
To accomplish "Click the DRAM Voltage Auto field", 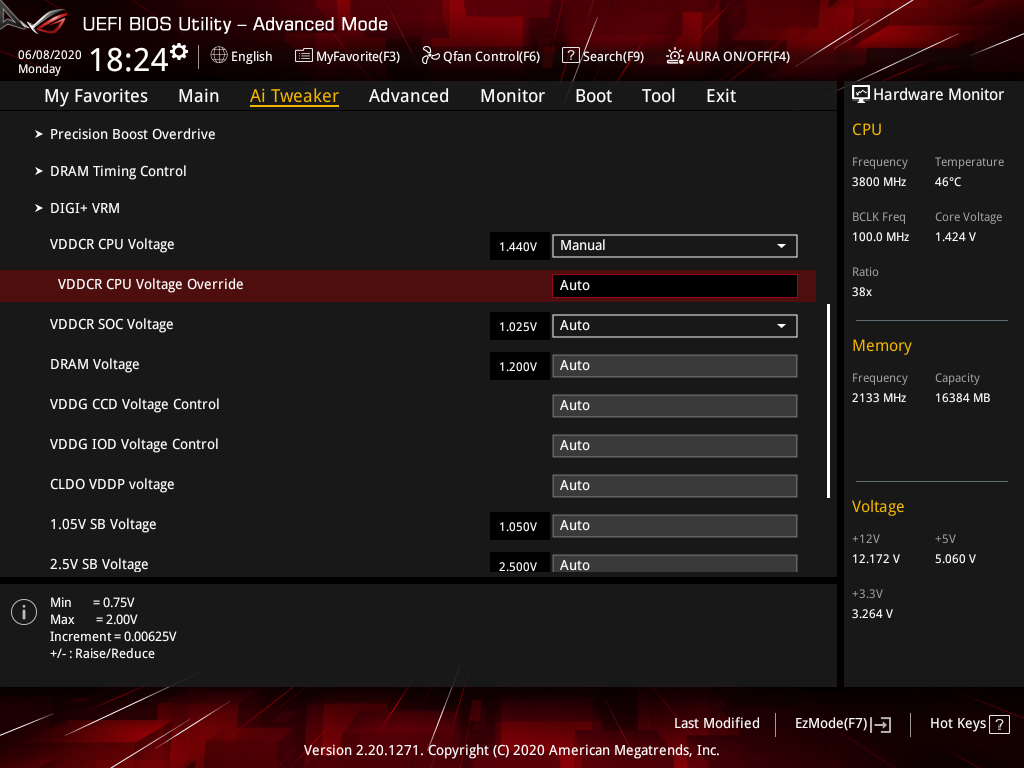I will pyautogui.click(x=675, y=366).
